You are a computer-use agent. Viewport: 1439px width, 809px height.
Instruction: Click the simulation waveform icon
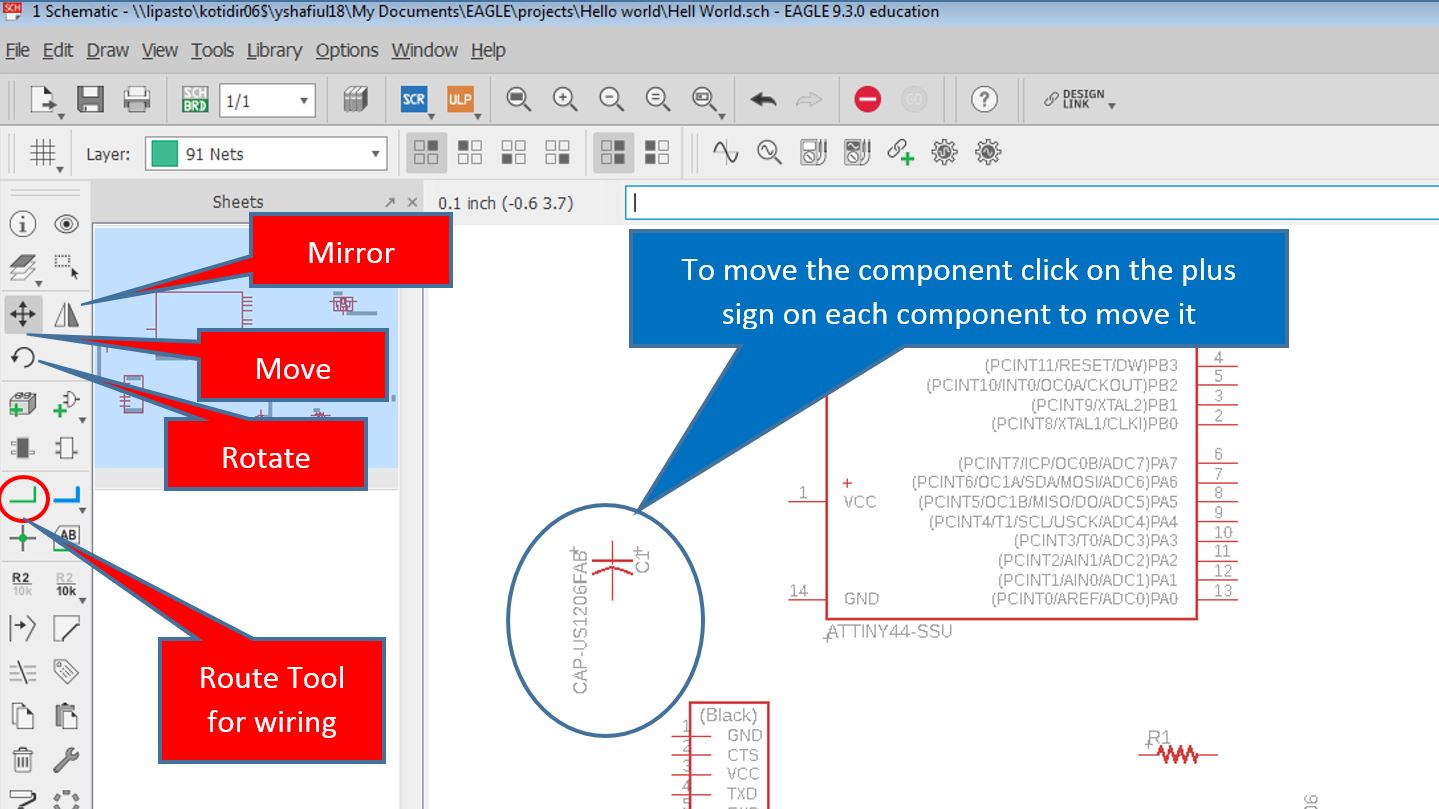pos(725,152)
